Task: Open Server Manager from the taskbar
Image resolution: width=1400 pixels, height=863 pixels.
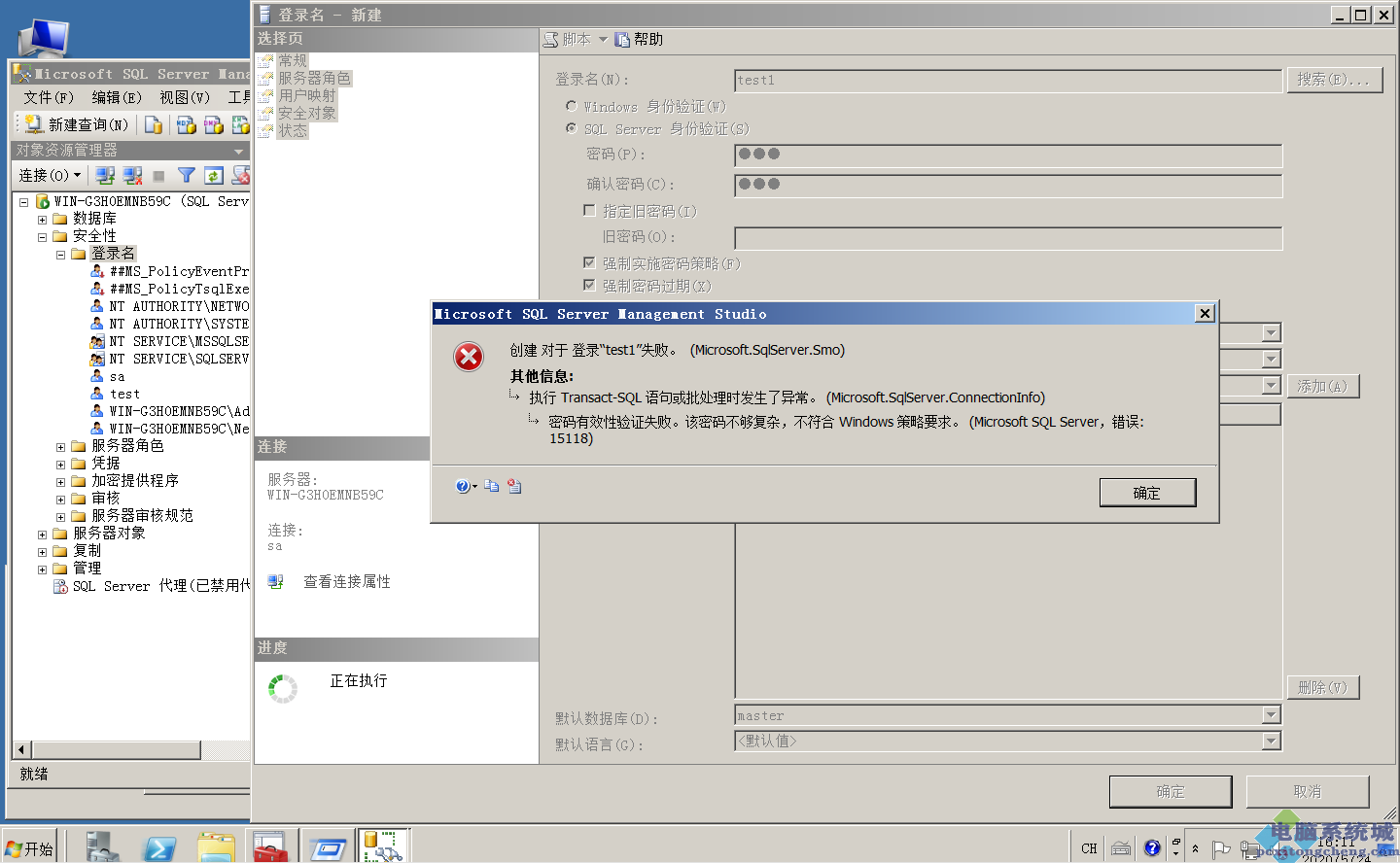Action: click(x=101, y=846)
